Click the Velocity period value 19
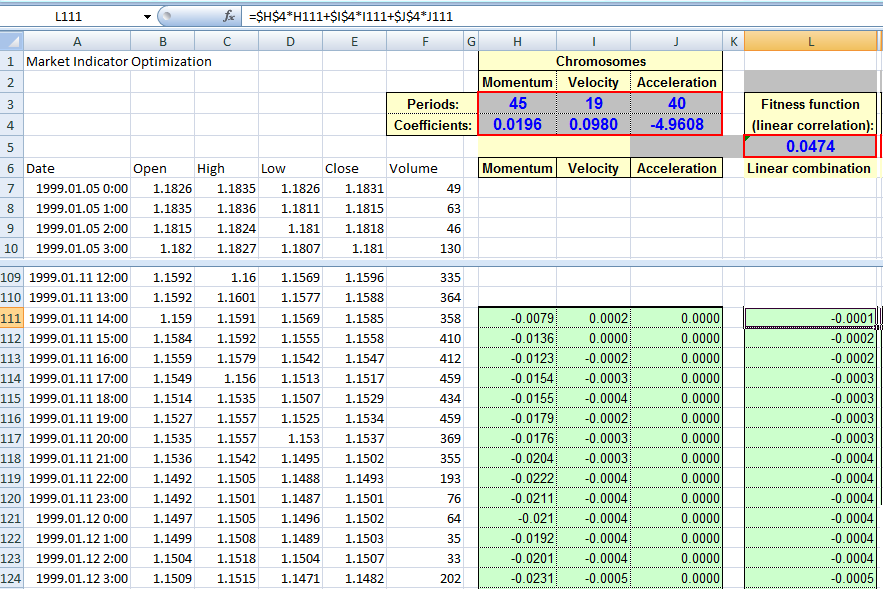 coord(594,103)
